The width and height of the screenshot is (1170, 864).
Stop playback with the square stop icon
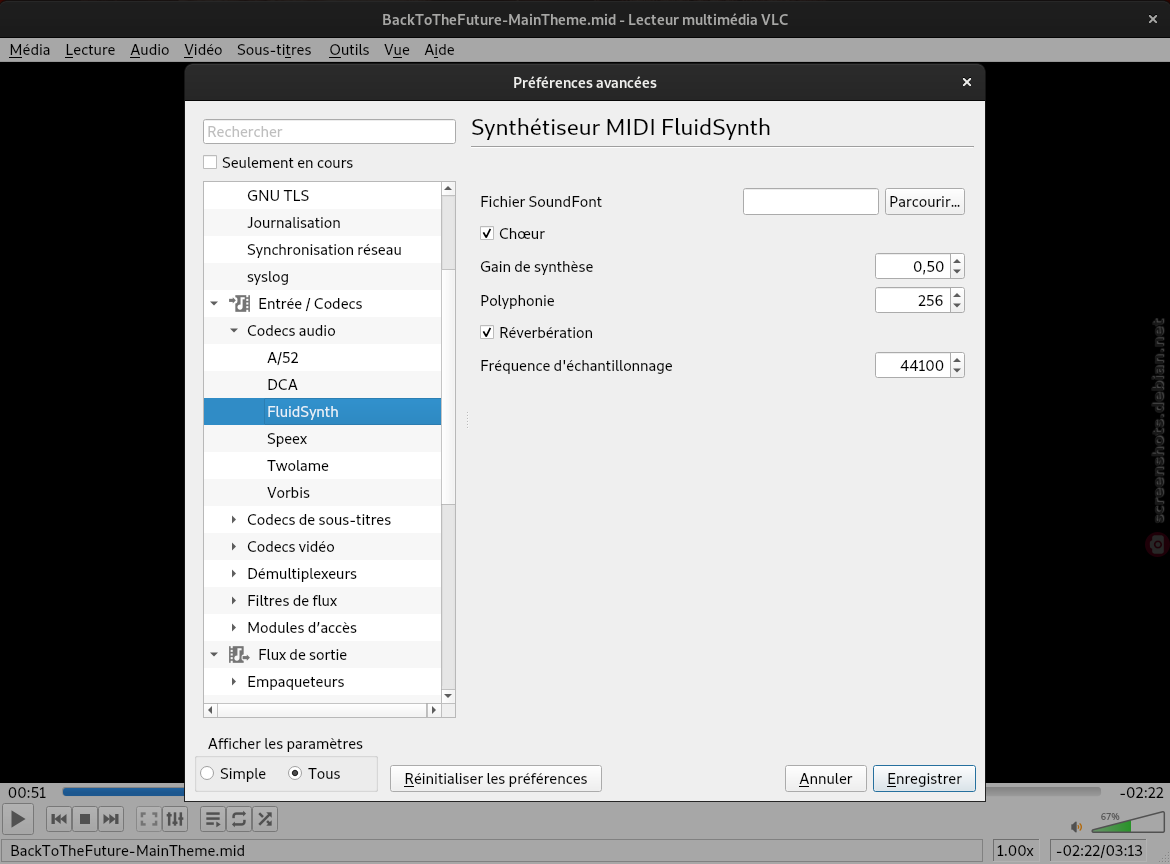(85, 819)
